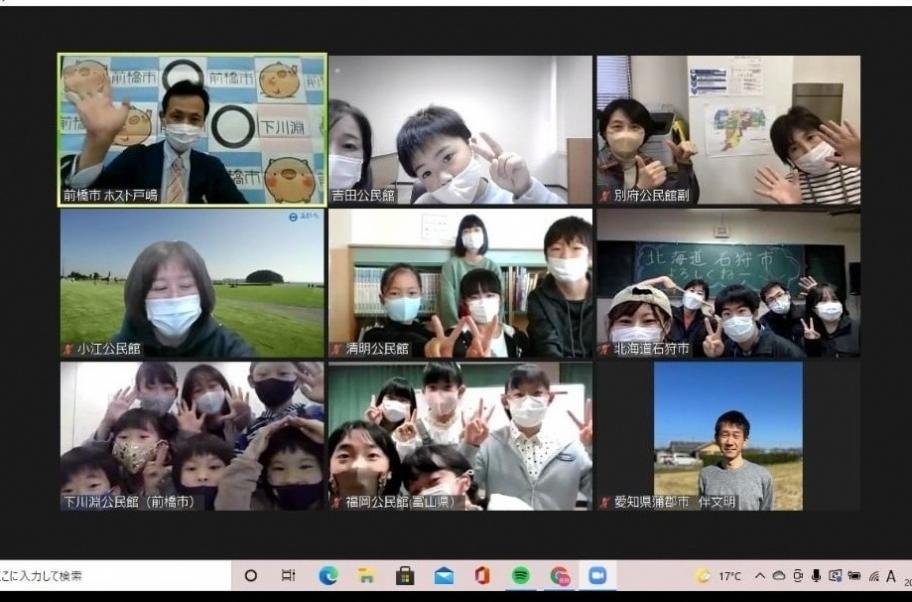Open Microsoft Store taskbar icon

tap(405, 576)
